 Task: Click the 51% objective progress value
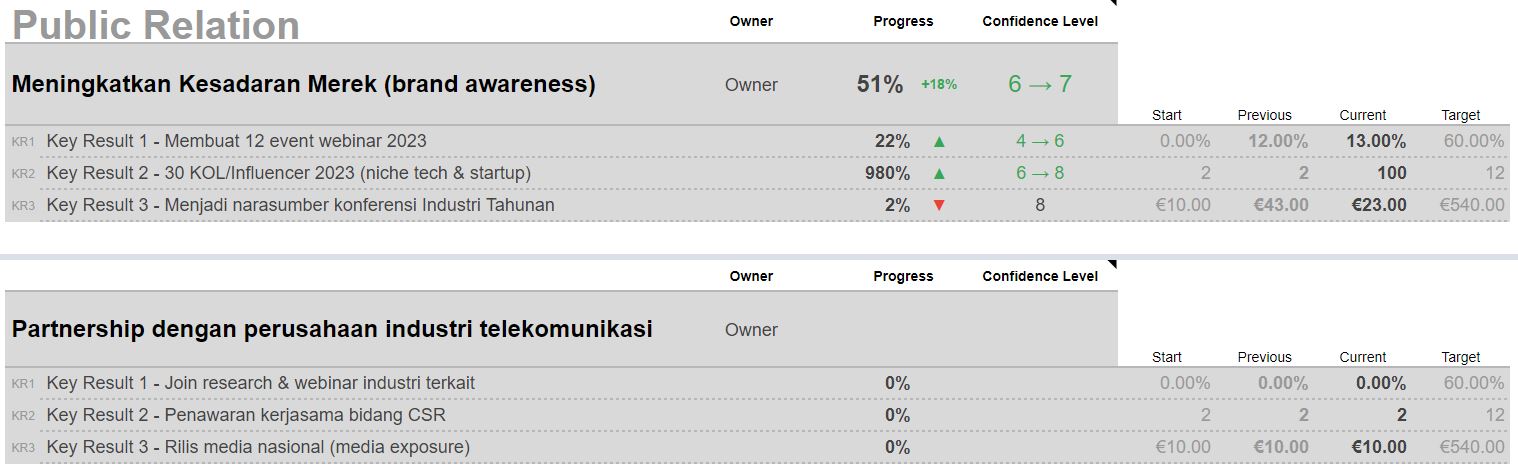tap(880, 85)
